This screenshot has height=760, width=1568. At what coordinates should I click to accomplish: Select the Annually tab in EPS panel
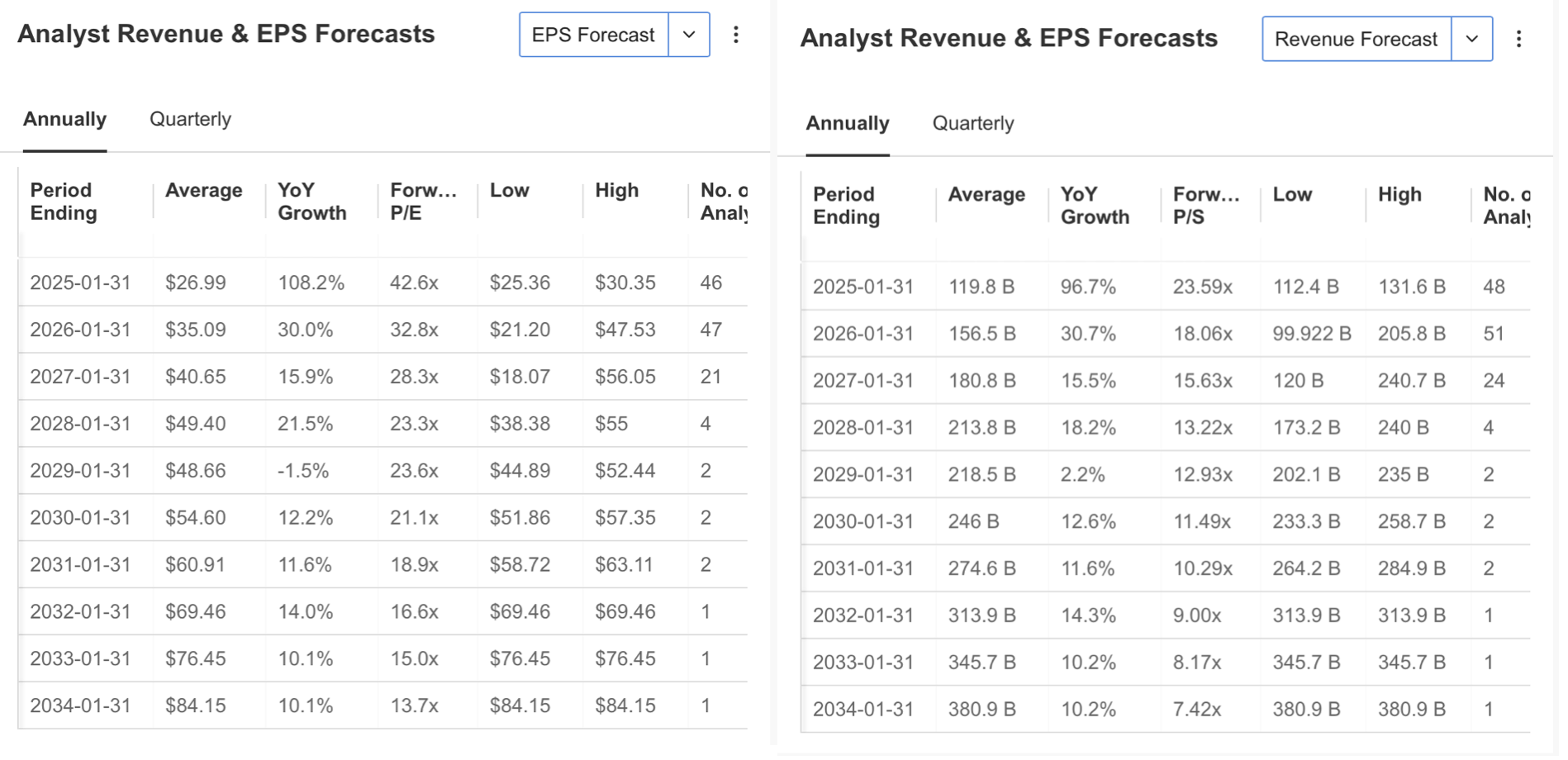click(64, 119)
